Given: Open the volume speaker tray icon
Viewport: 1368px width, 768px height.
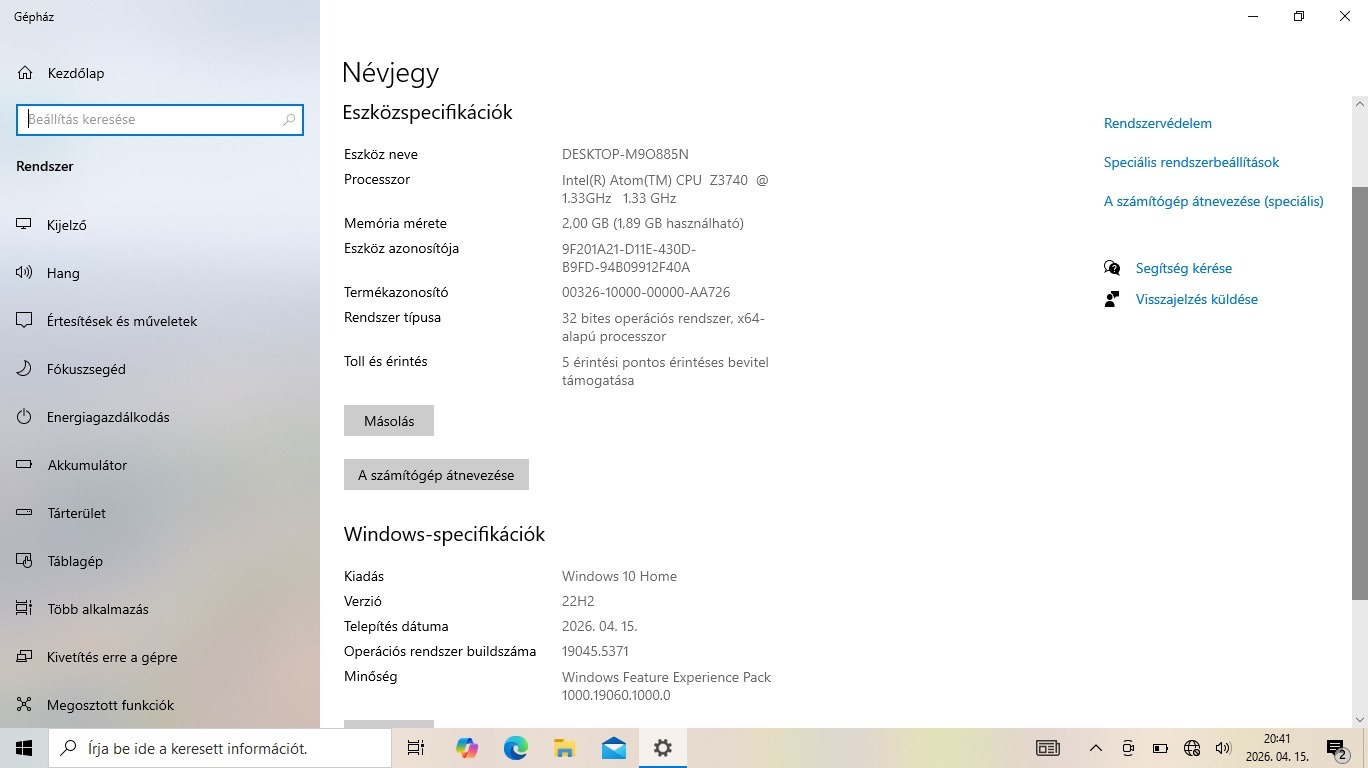Looking at the screenshot, I should click(1222, 748).
